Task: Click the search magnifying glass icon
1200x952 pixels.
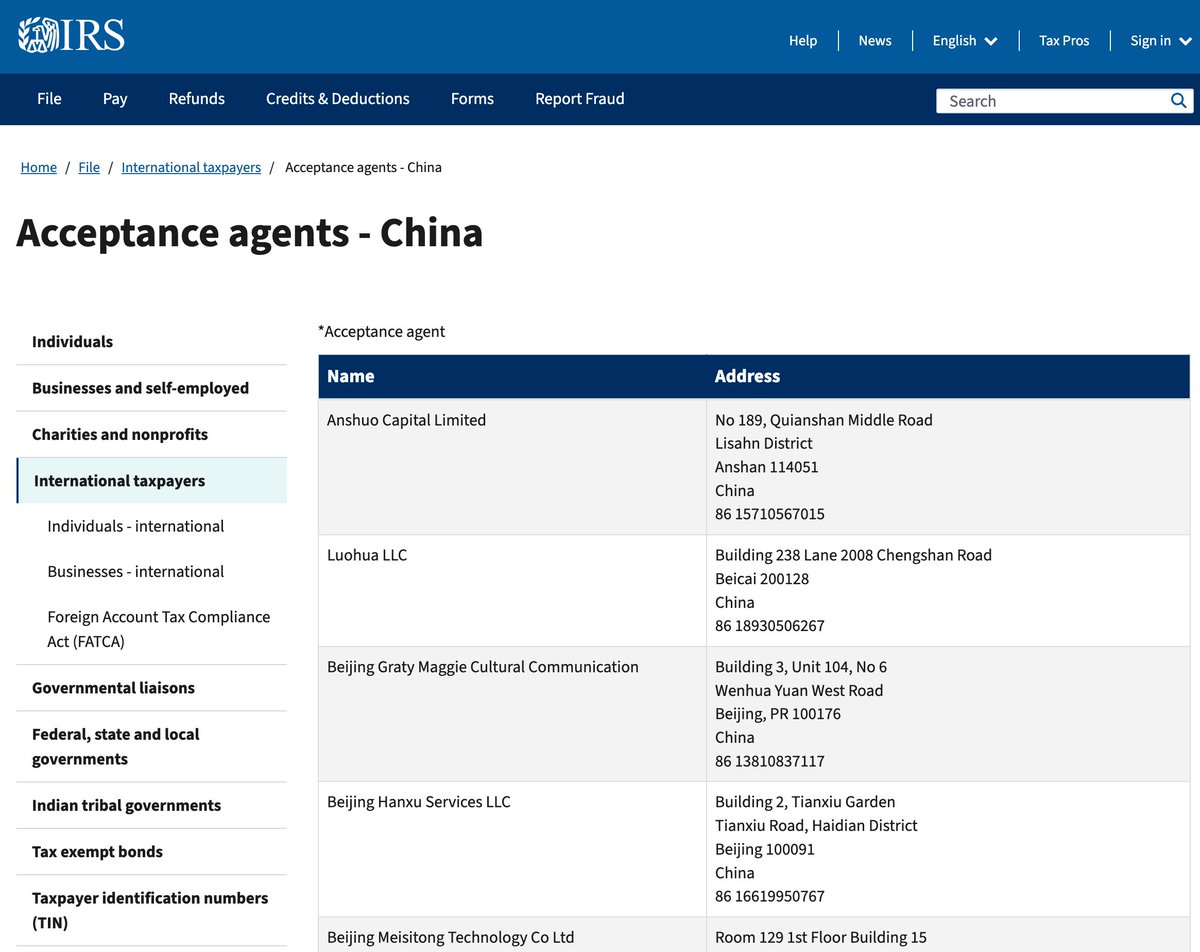Action: [x=1179, y=100]
